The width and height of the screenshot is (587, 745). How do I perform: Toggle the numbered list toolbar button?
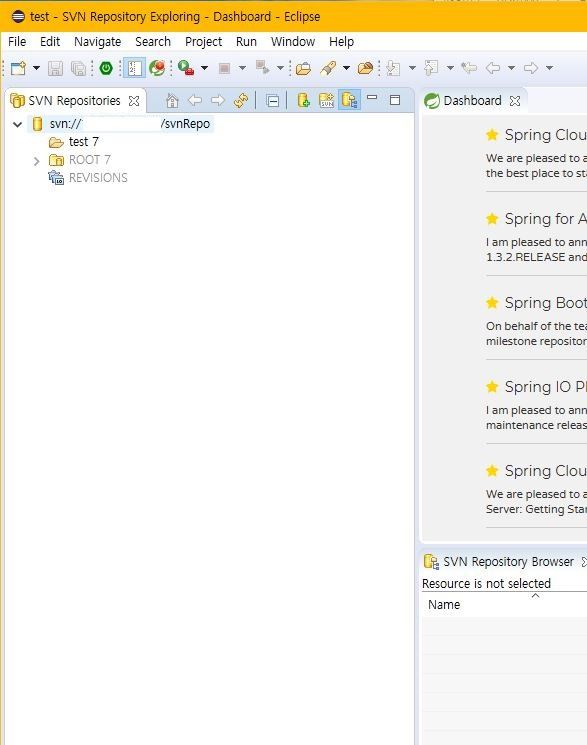[x=134, y=68]
